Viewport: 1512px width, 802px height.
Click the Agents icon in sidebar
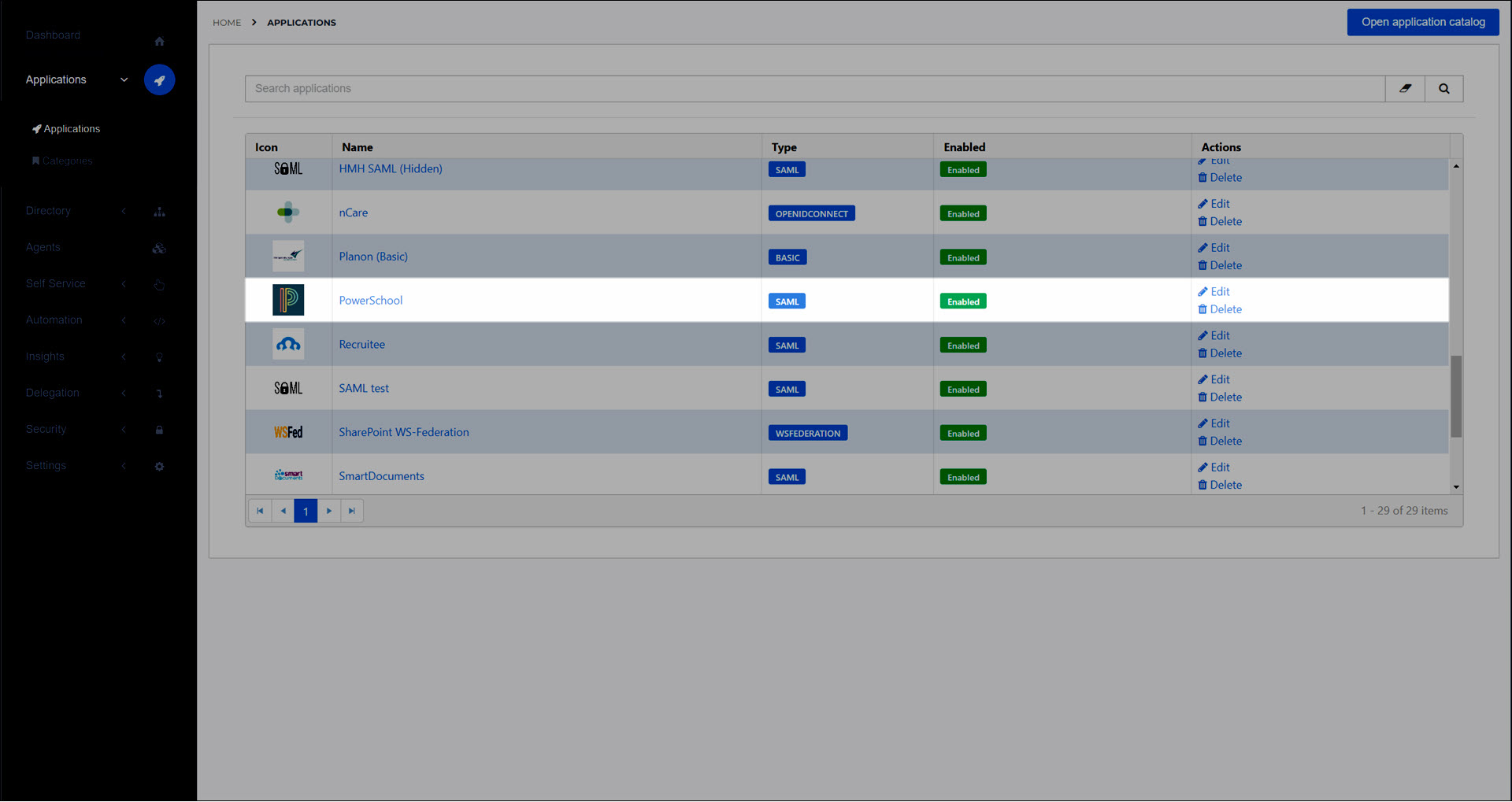click(159, 248)
